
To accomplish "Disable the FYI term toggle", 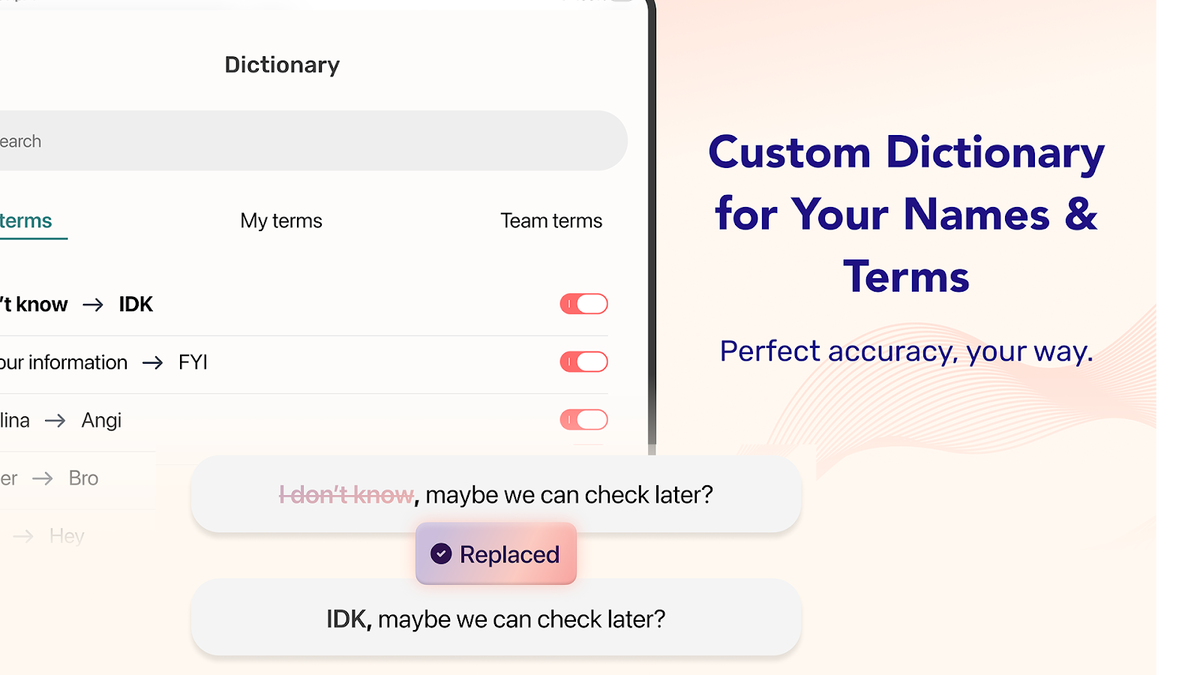I will click(583, 361).
